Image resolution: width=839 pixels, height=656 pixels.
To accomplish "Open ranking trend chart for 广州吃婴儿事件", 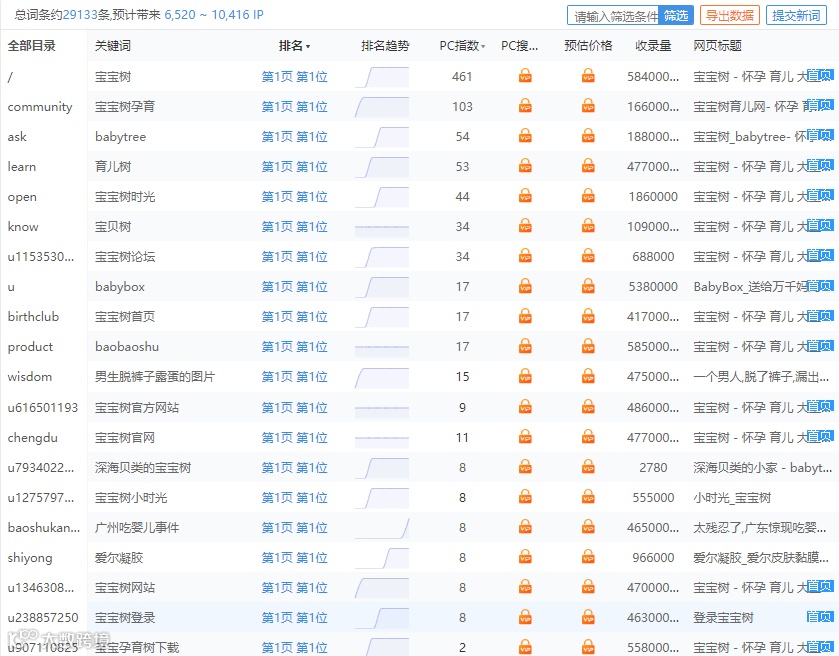I will coord(382,528).
